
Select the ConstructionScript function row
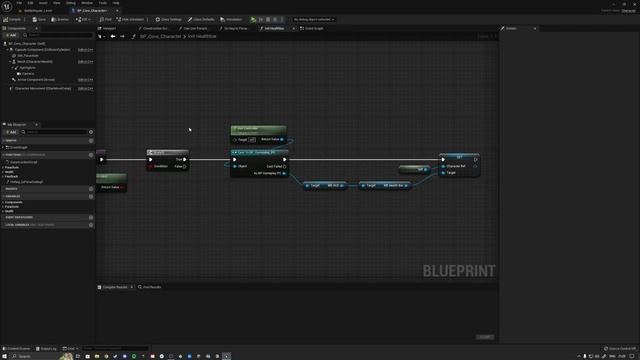coord(23,162)
